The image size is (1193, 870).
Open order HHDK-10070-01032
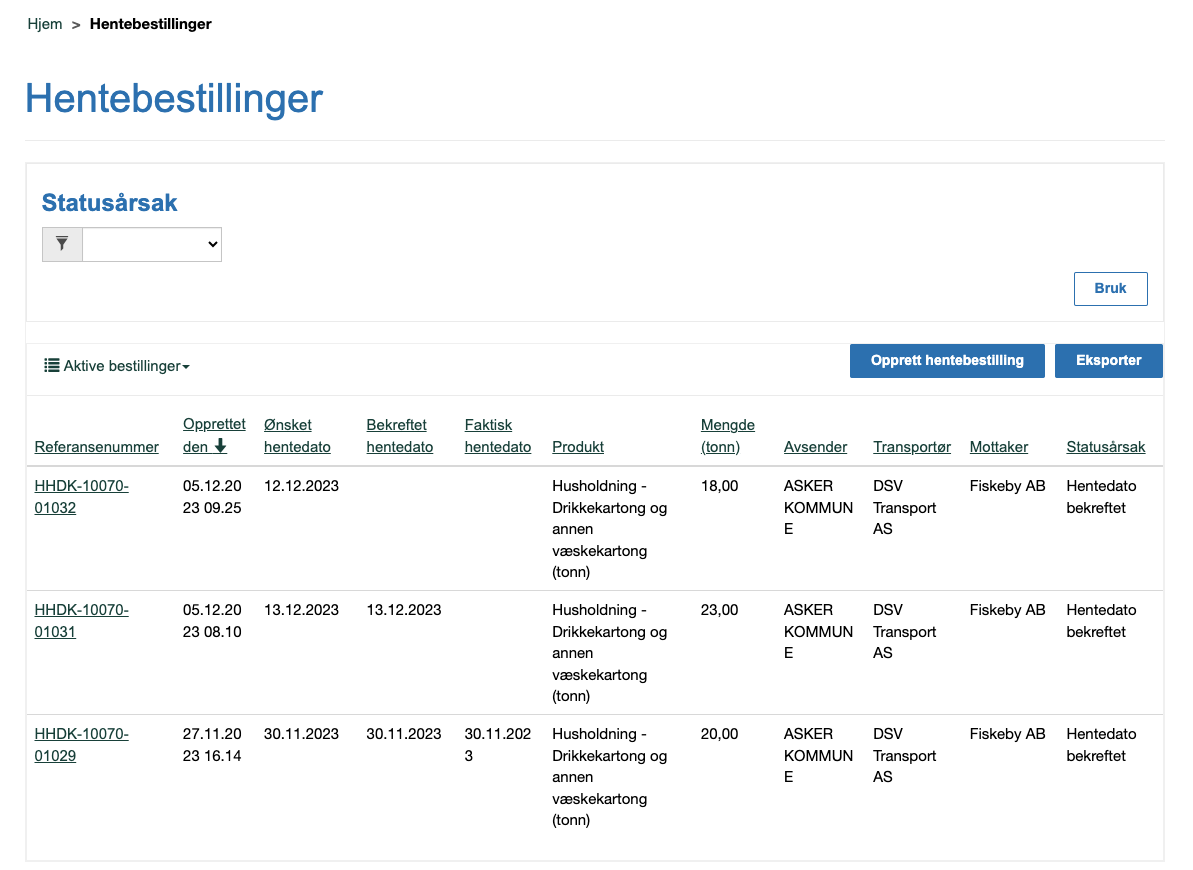[x=81, y=497]
